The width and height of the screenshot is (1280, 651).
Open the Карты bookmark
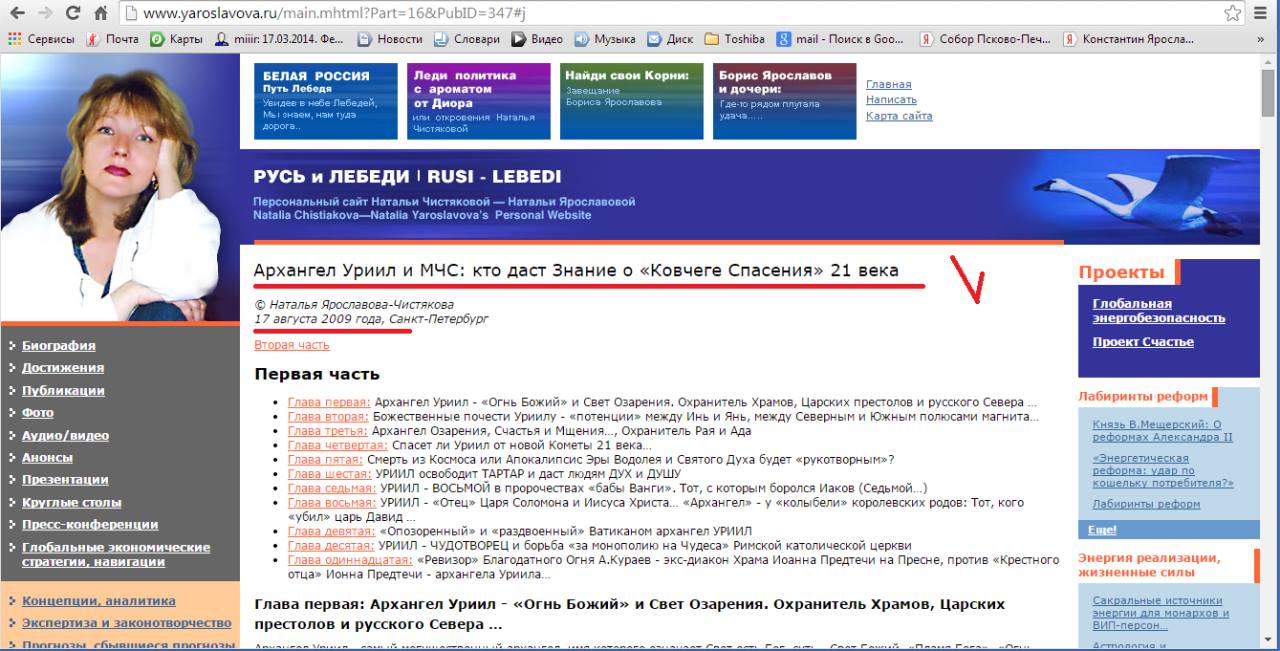(176, 40)
